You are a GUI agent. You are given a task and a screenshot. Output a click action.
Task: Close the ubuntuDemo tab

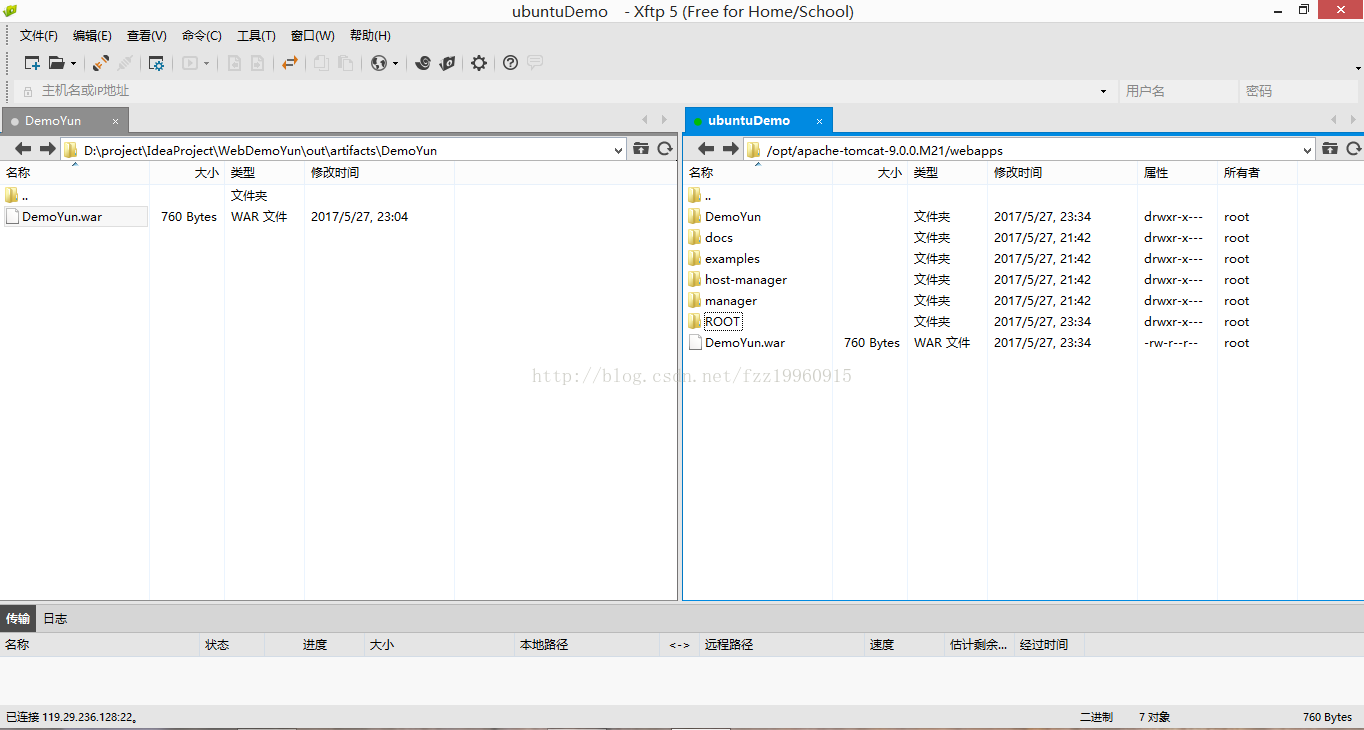pyautogui.click(x=819, y=121)
